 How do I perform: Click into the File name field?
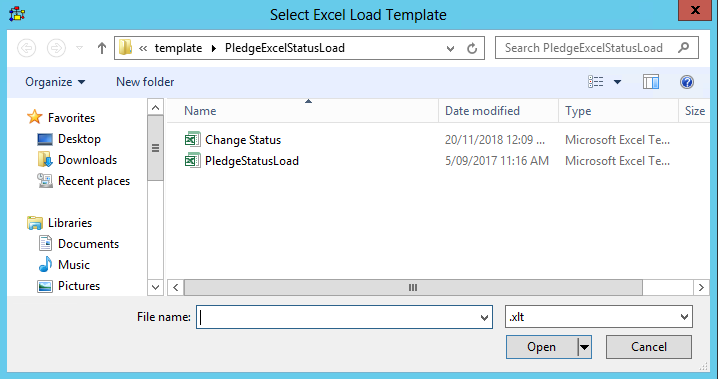pyautogui.click(x=344, y=317)
